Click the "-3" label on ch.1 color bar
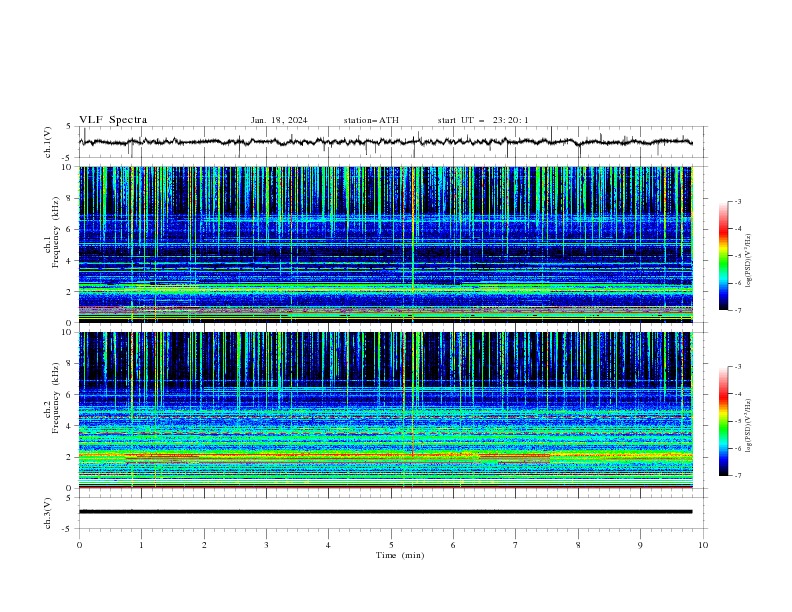Screen dimensions: 792x612 coord(738,201)
